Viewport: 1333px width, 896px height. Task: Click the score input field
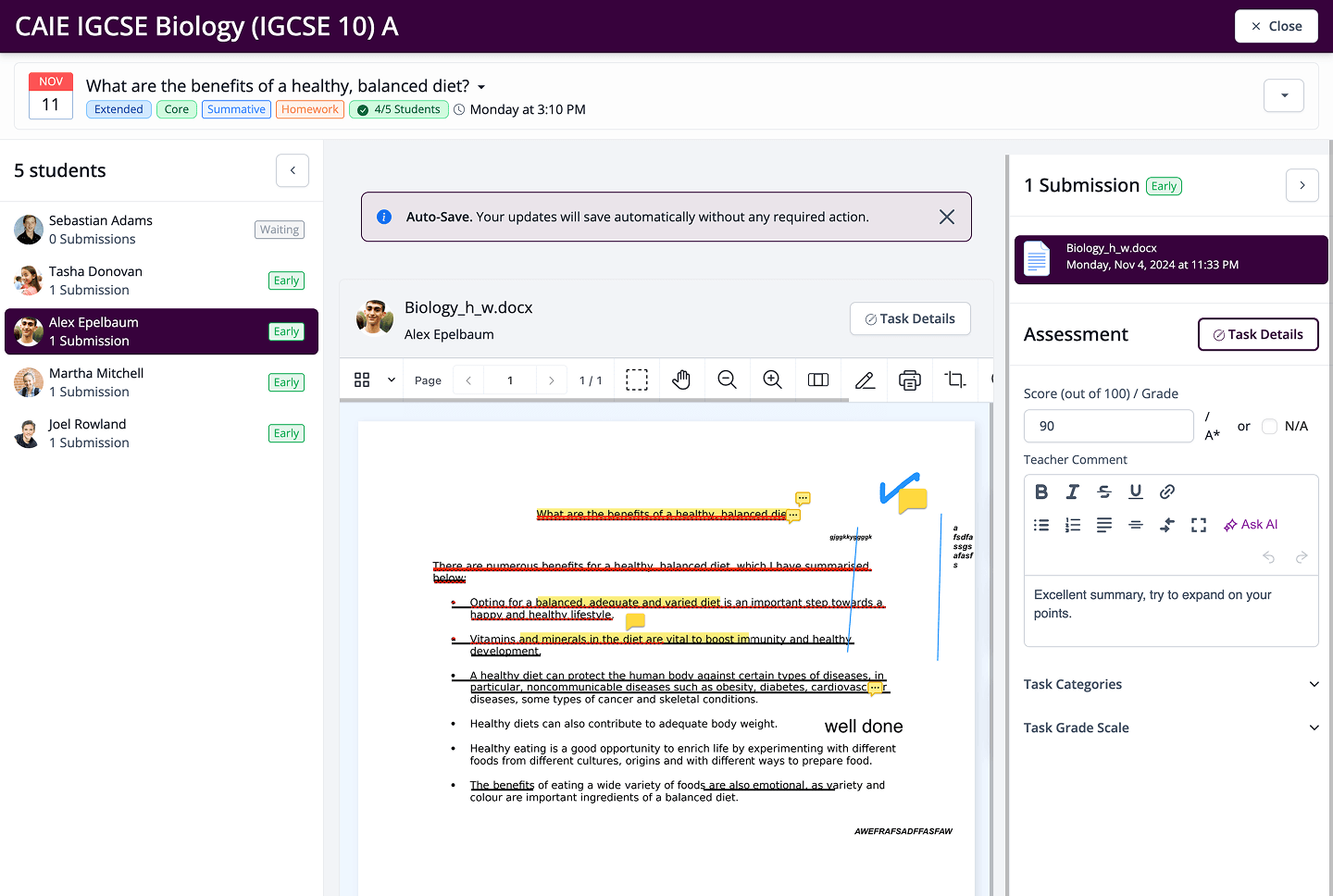point(1108,426)
